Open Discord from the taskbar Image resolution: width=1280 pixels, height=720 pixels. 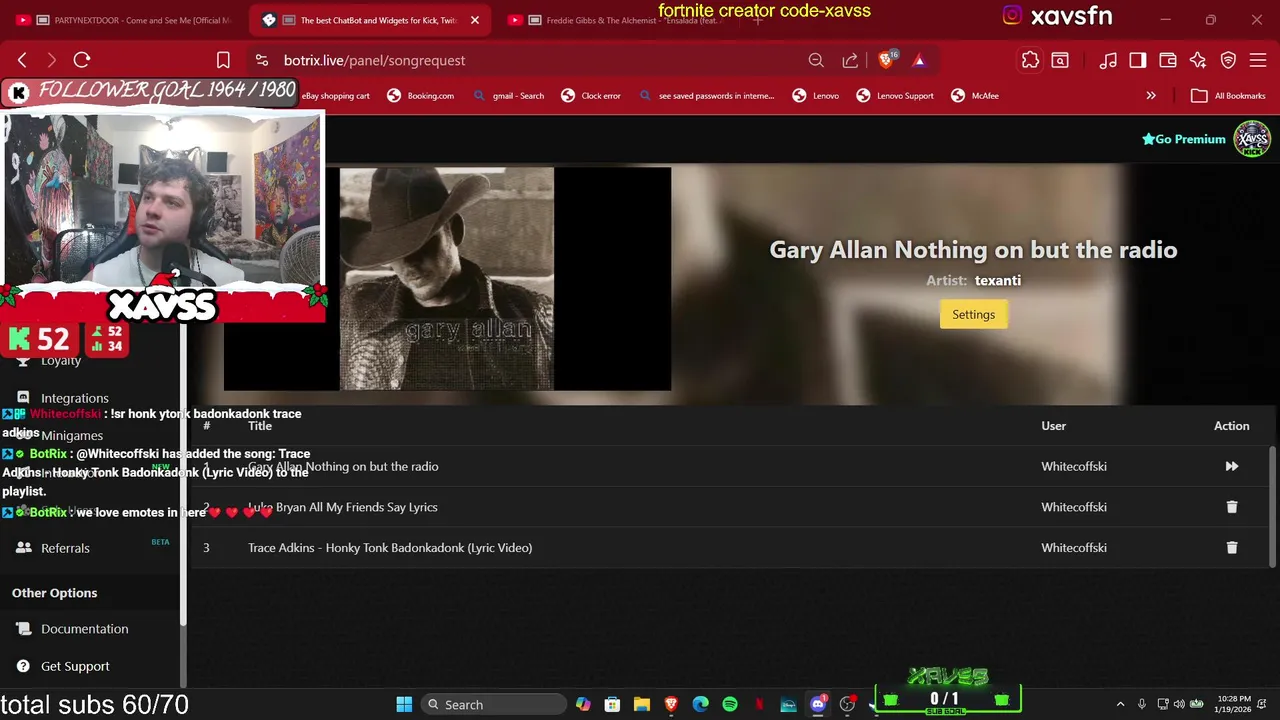tap(818, 705)
